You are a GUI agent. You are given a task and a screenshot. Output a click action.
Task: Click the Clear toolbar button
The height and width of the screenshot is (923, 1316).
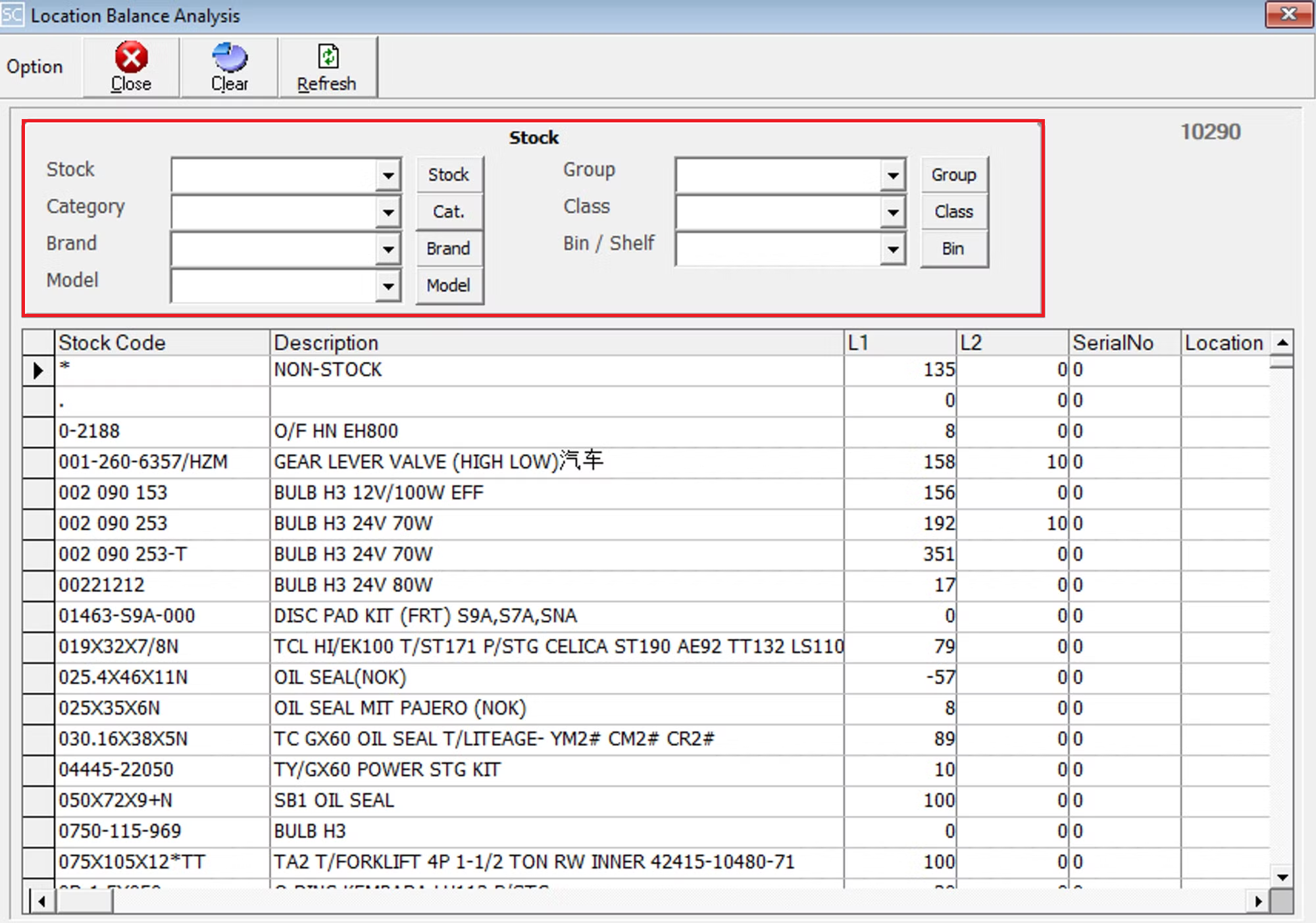[x=230, y=67]
